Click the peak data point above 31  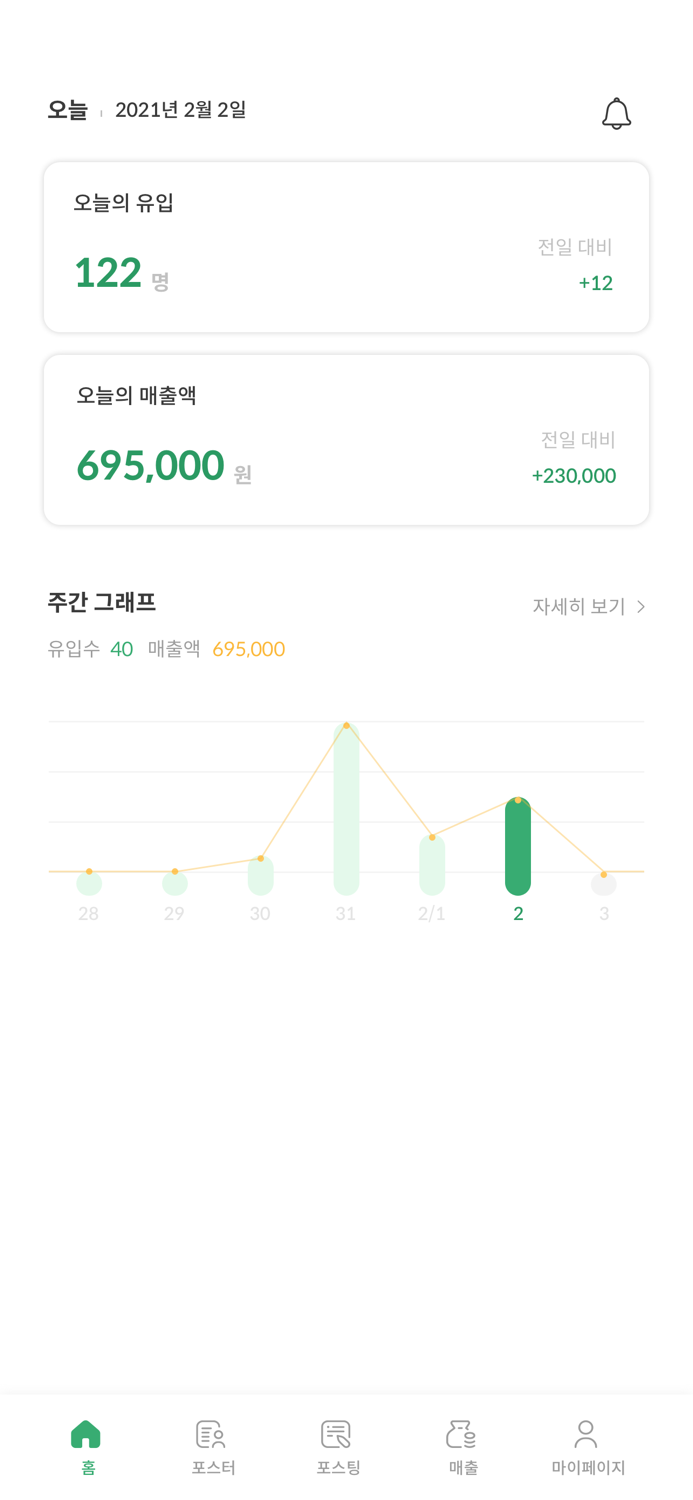(346, 723)
